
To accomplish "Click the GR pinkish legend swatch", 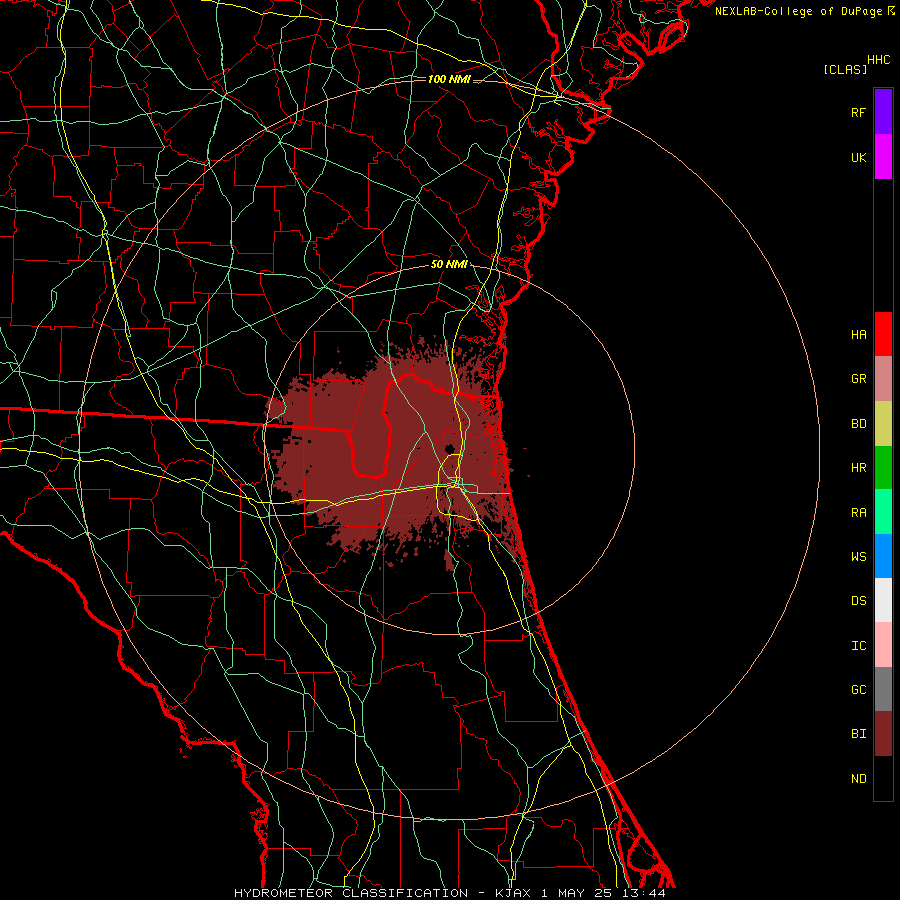I will point(883,379).
